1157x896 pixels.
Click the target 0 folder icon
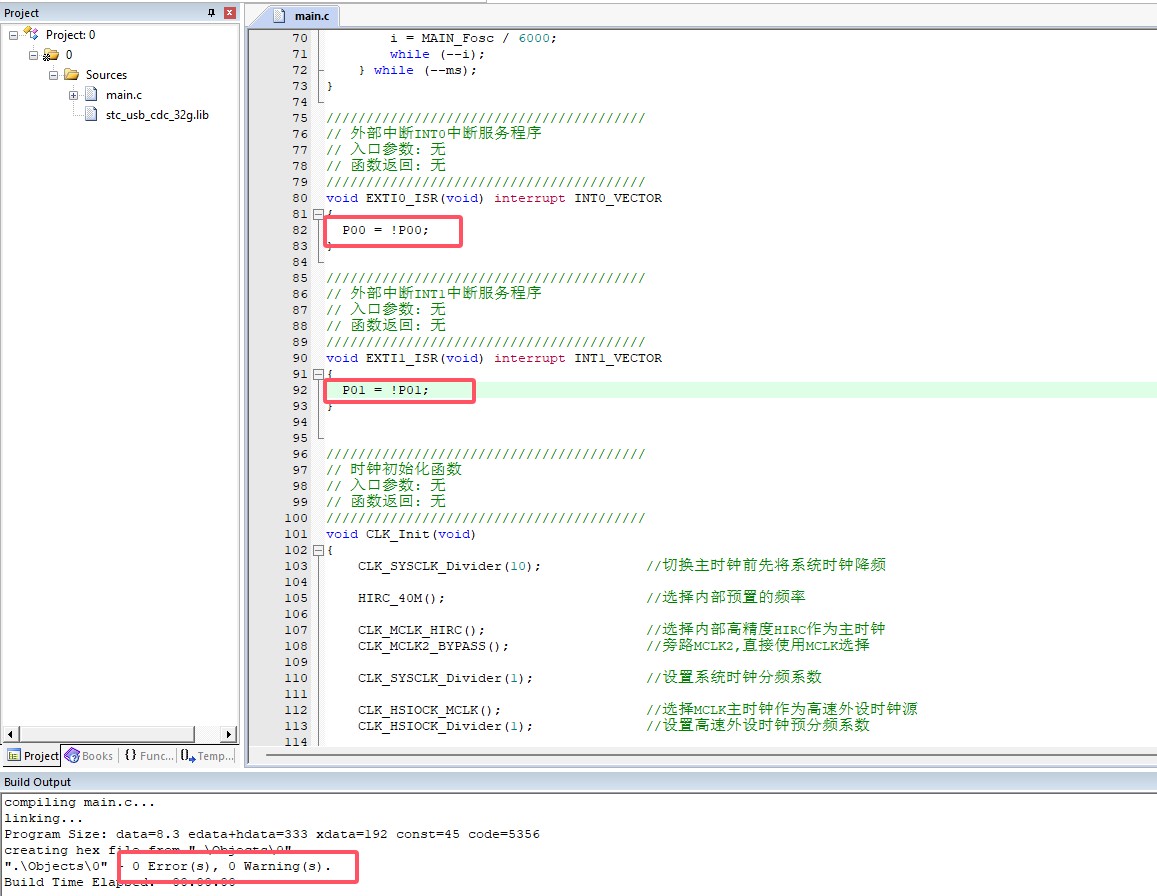click(51, 55)
